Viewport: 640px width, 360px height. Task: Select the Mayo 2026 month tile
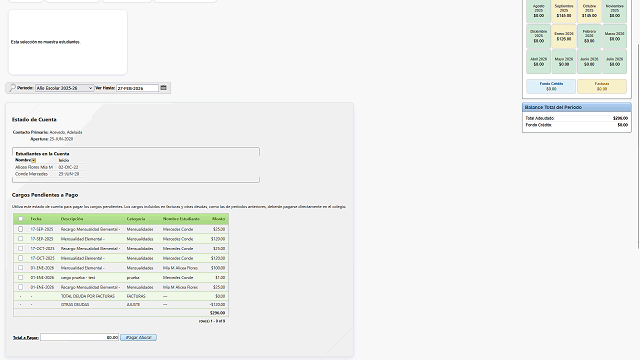[564, 62]
